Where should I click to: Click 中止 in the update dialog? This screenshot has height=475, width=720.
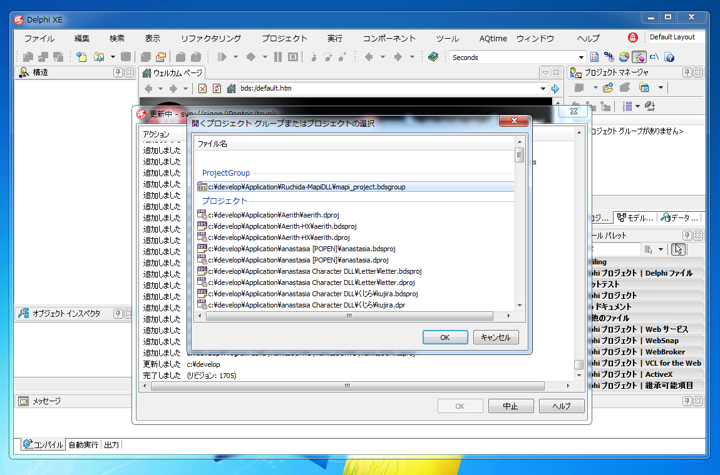point(511,406)
